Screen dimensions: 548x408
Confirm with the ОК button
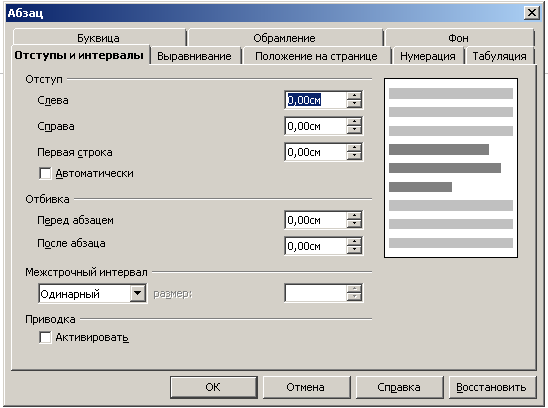click(x=214, y=387)
